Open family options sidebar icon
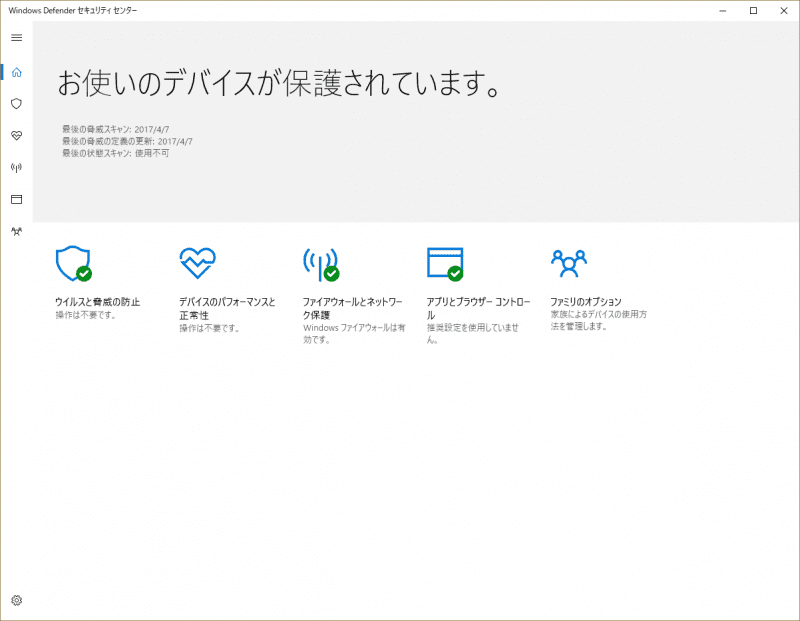The image size is (800, 621). click(16, 231)
